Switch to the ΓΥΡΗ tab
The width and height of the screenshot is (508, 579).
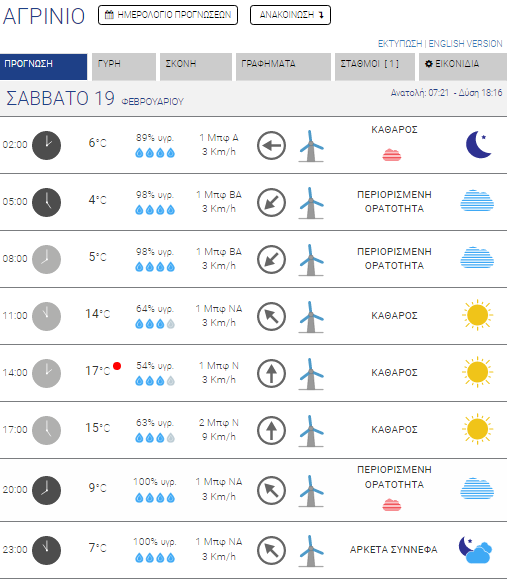[x=124, y=66]
